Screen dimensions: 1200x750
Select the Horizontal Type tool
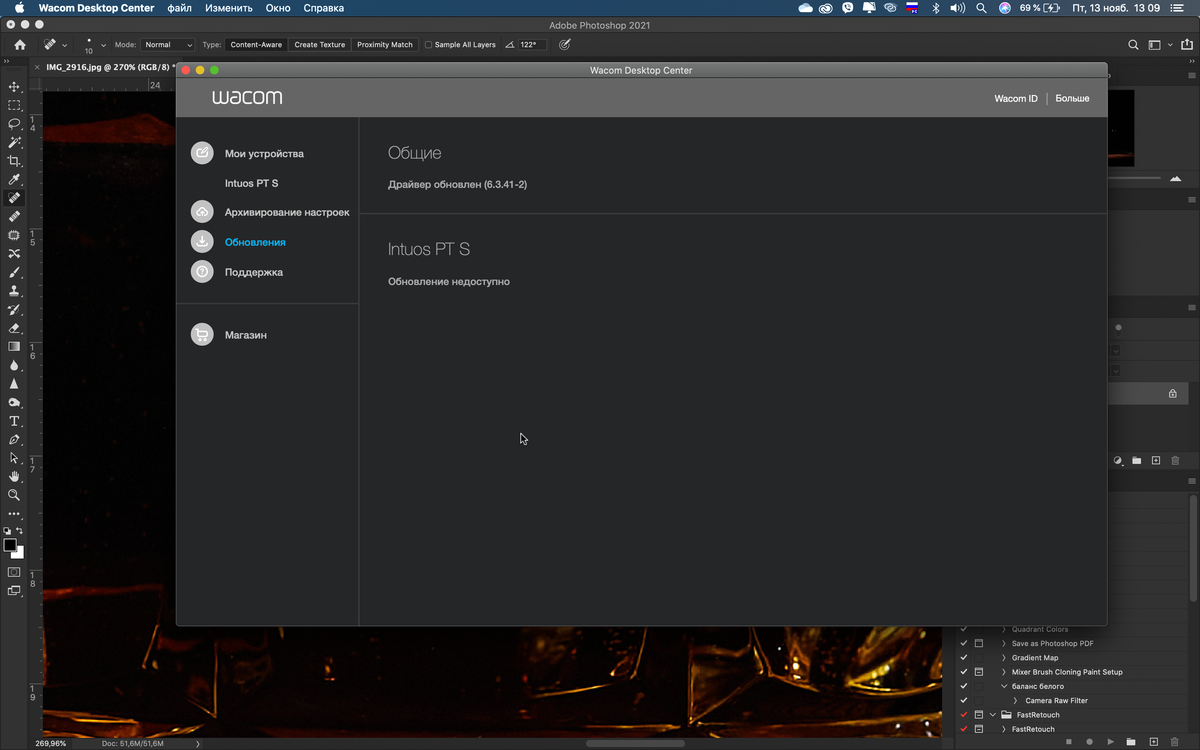pyautogui.click(x=14, y=421)
